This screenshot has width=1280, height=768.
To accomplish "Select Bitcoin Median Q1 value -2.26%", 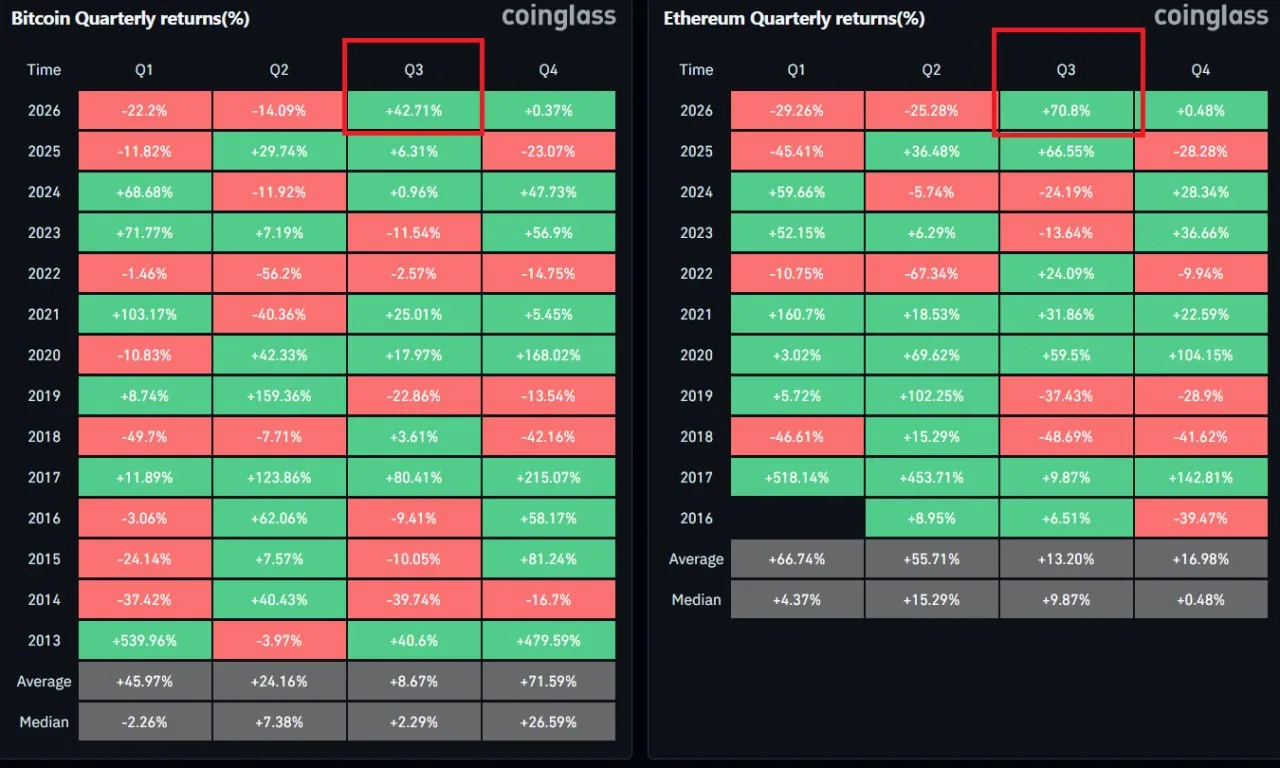I will point(144,722).
